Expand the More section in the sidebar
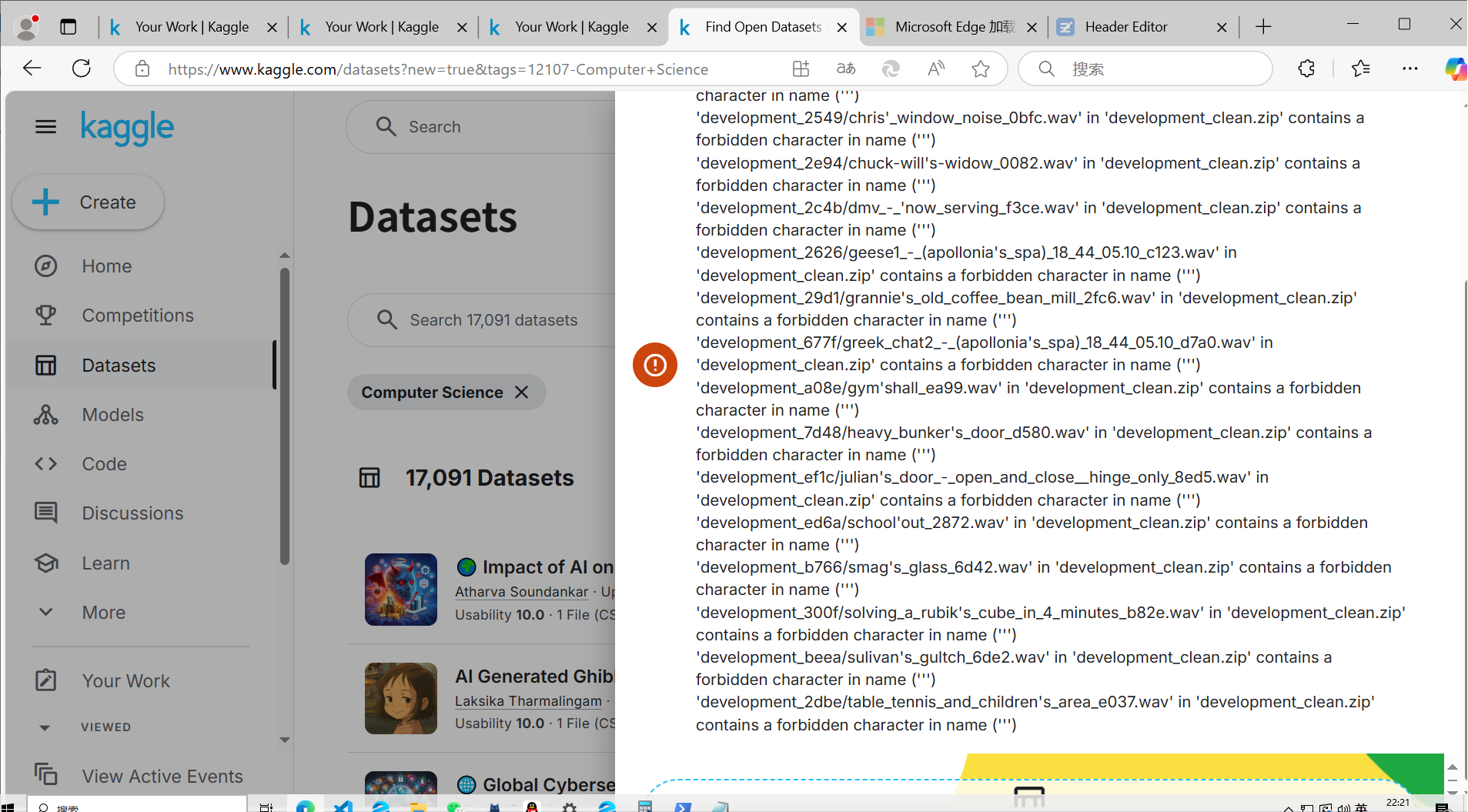 coord(103,612)
